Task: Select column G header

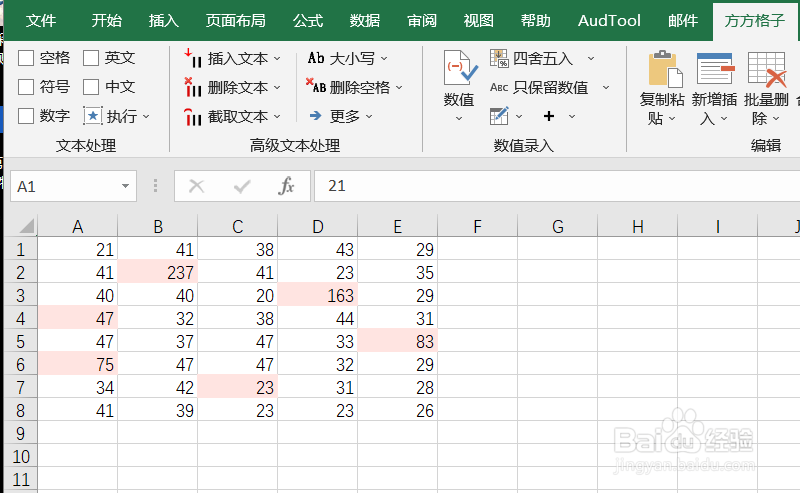Action: (x=558, y=226)
